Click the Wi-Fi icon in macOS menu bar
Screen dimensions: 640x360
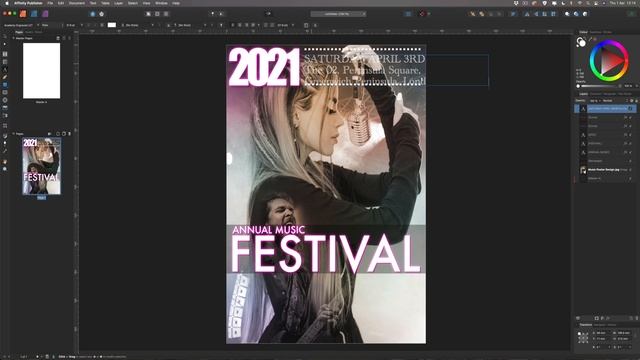[x=580, y=3]
